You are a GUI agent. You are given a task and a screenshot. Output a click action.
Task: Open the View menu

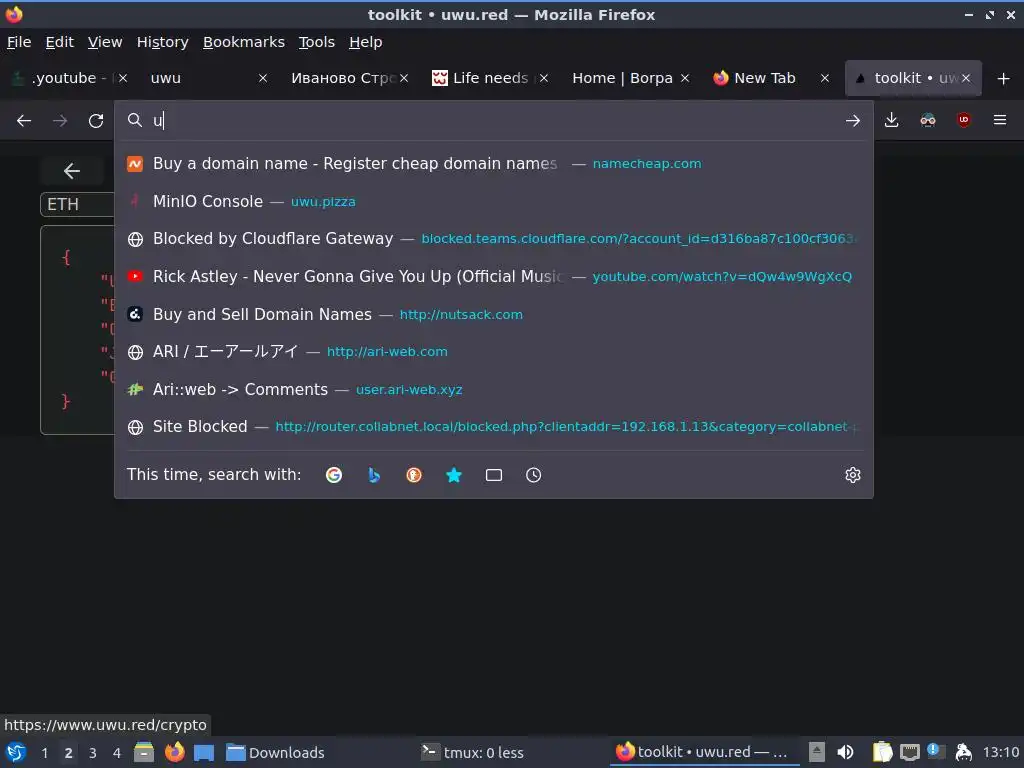point(105,42)
